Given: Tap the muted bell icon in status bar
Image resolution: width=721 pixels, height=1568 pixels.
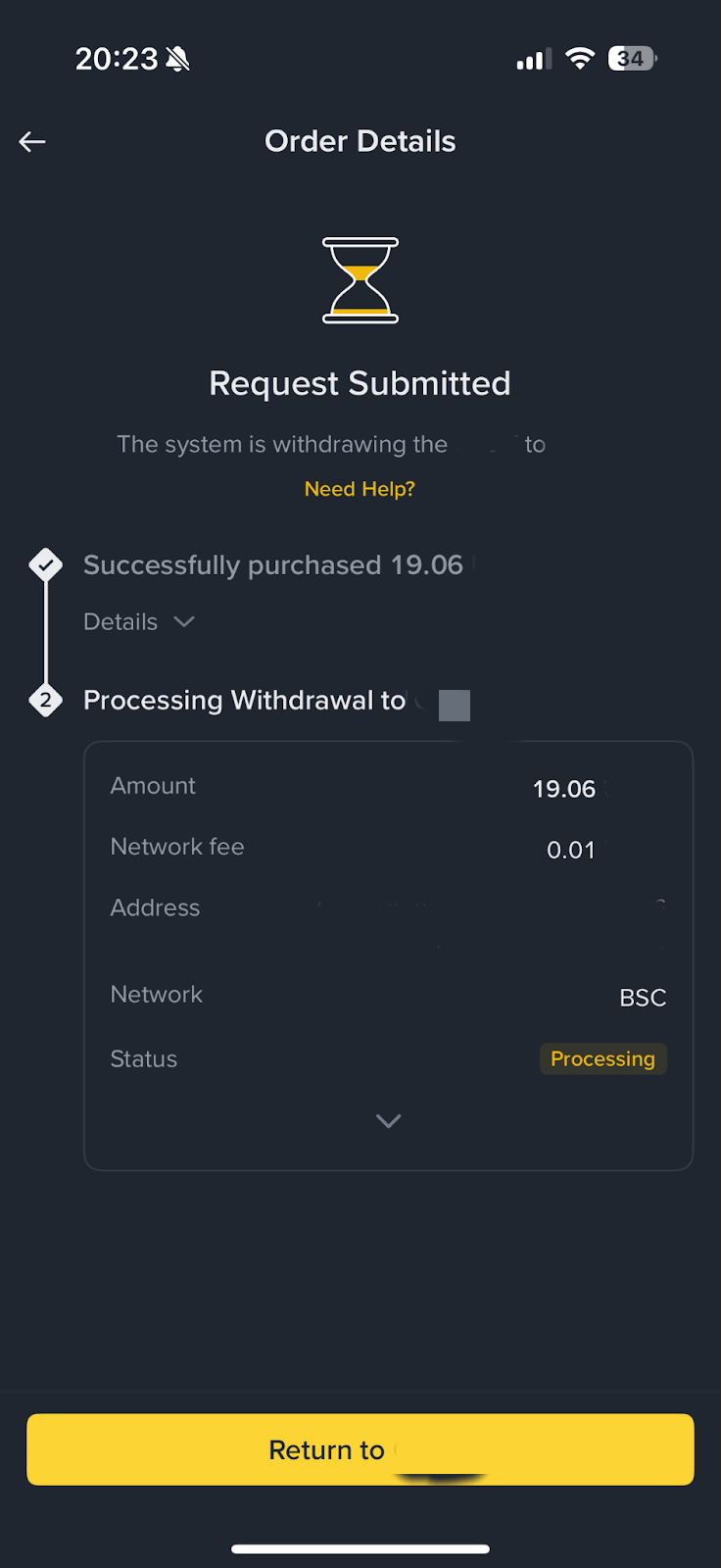Looking at the screenshot, I should click(x=178, y=60).
